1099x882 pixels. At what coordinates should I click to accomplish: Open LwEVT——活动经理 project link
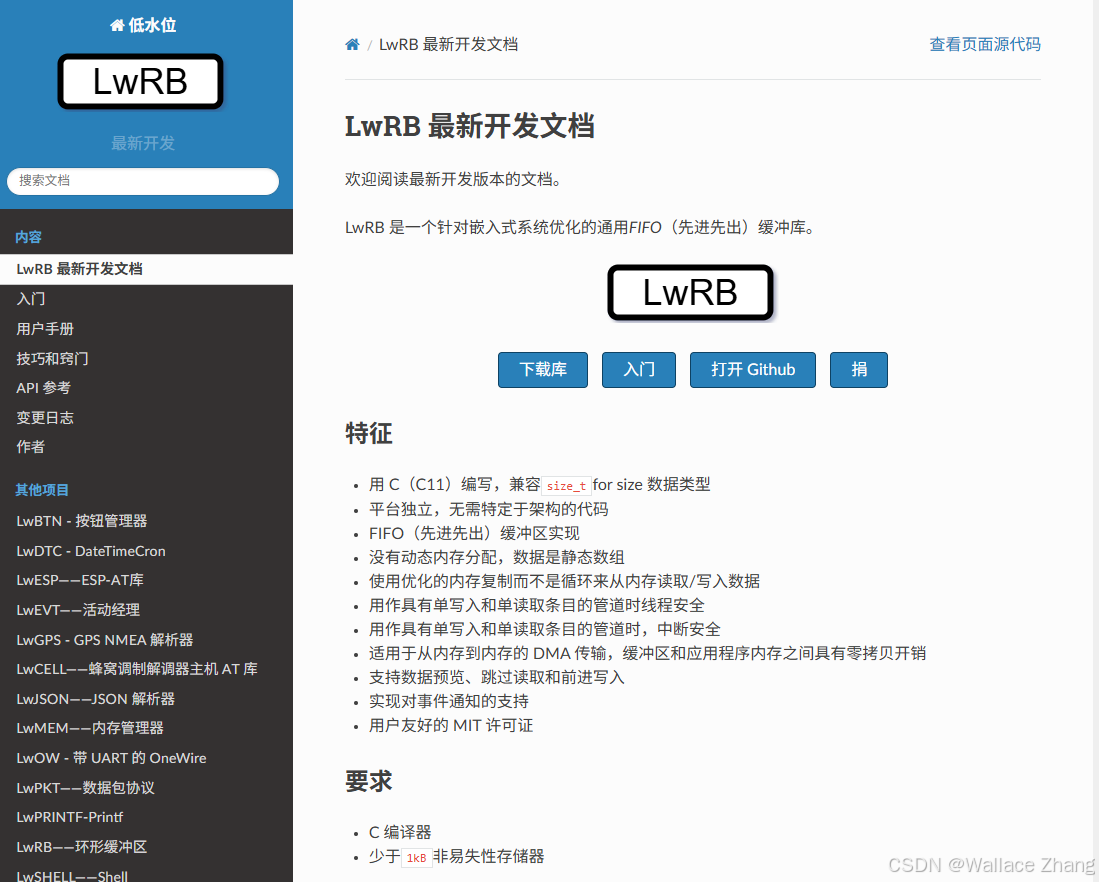tap(146, 610)
